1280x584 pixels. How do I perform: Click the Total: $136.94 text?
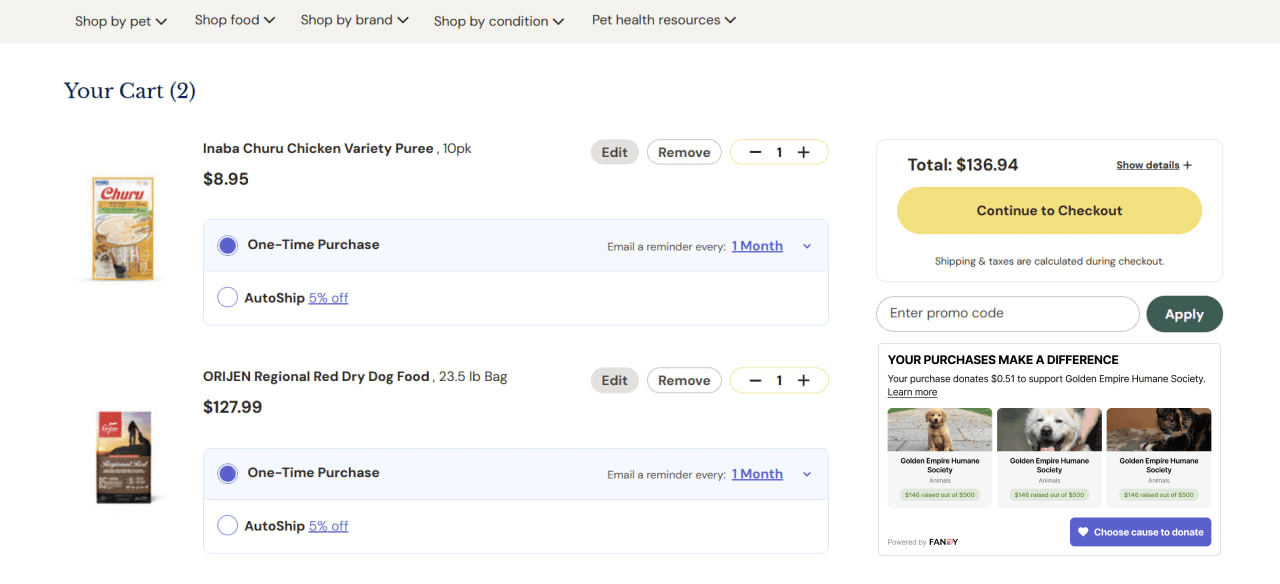point(962,165)
